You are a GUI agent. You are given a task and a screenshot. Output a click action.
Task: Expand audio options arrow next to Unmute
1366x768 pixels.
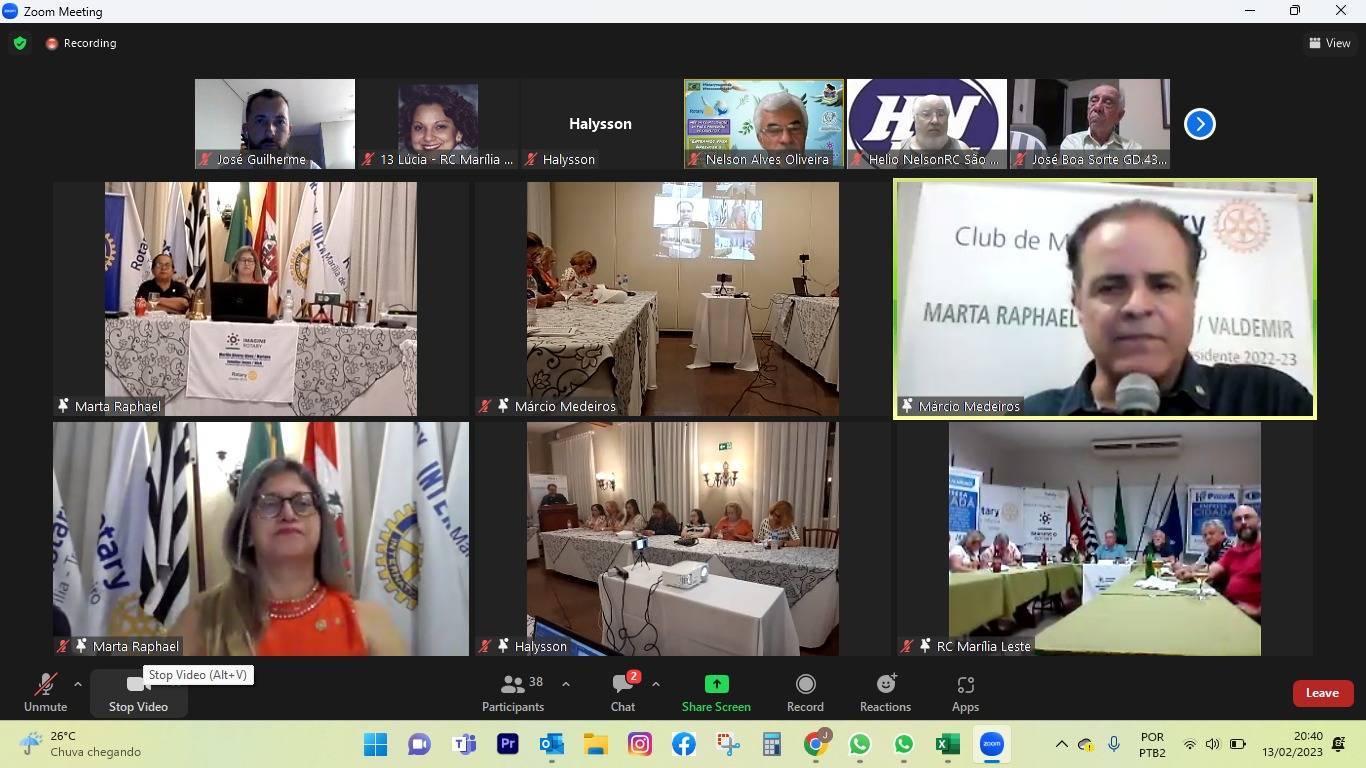(x=78, y=685)
